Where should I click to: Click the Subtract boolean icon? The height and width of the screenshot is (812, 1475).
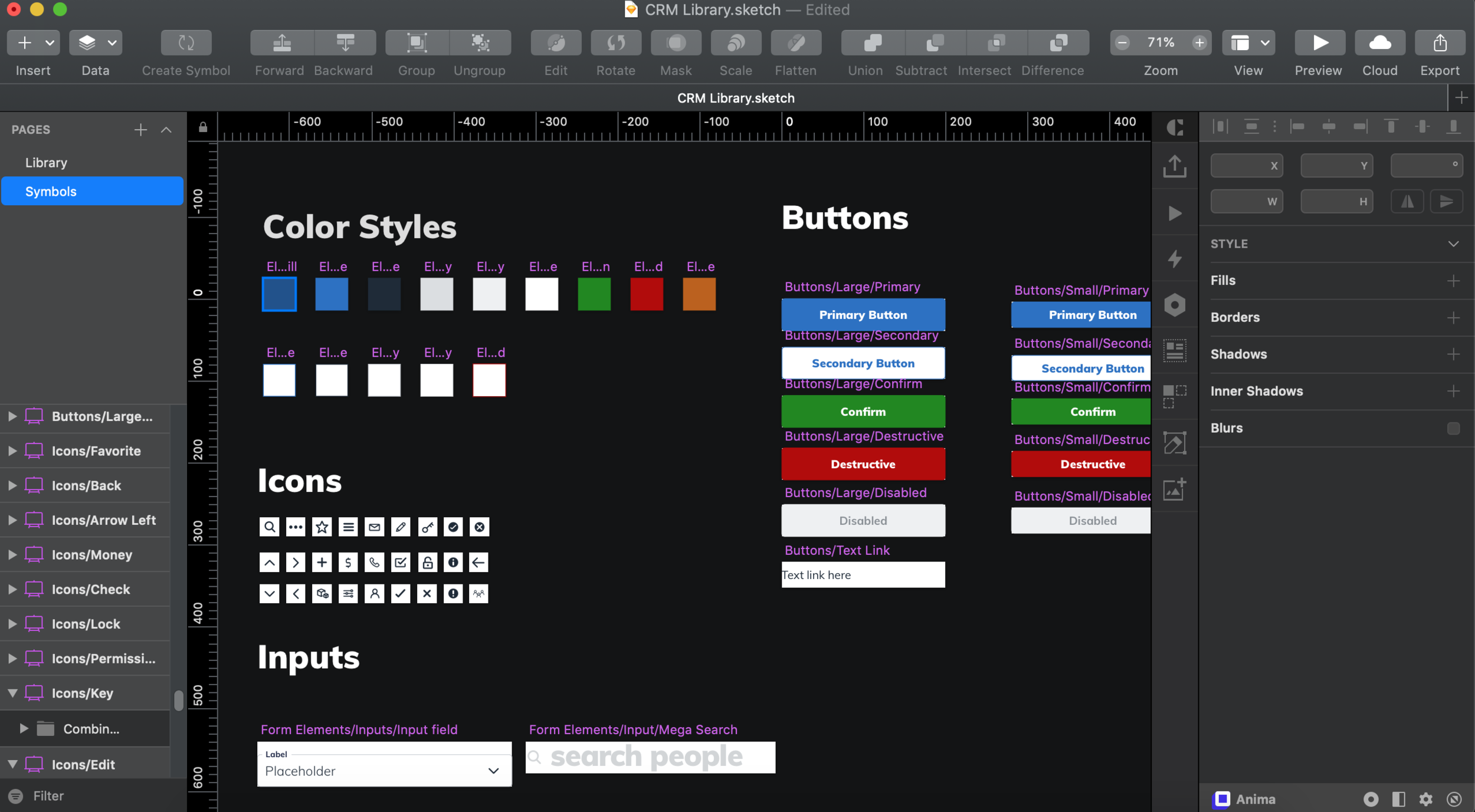[935, 42]
